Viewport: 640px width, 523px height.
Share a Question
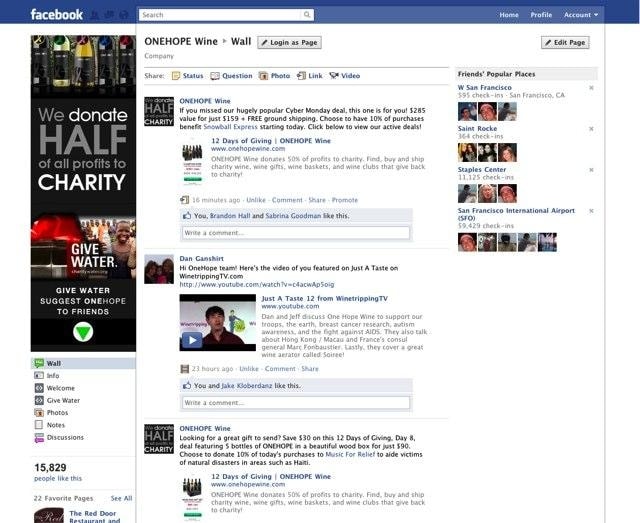(x=231, y=76)
